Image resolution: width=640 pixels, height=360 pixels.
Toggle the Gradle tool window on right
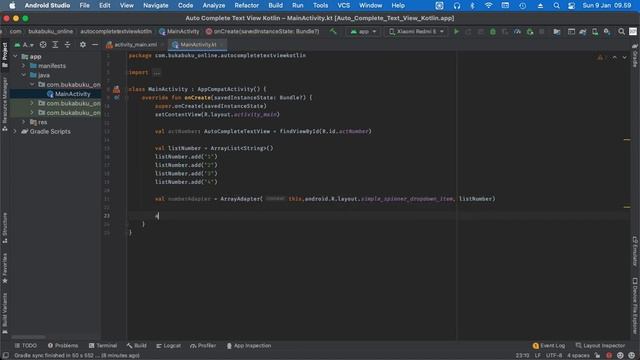point(635,56)
